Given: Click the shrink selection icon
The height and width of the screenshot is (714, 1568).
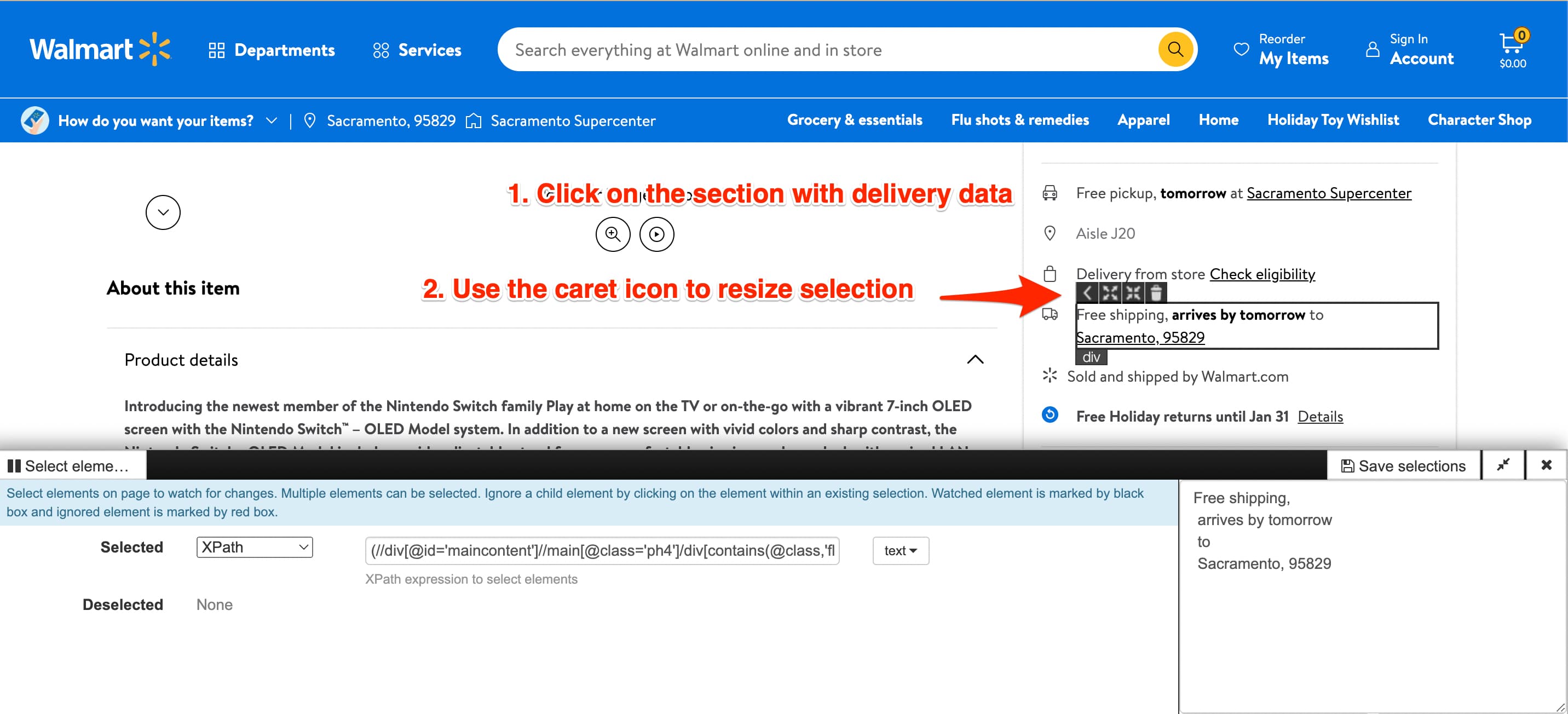Looking at the screenshot, I should click(1131, 293).
